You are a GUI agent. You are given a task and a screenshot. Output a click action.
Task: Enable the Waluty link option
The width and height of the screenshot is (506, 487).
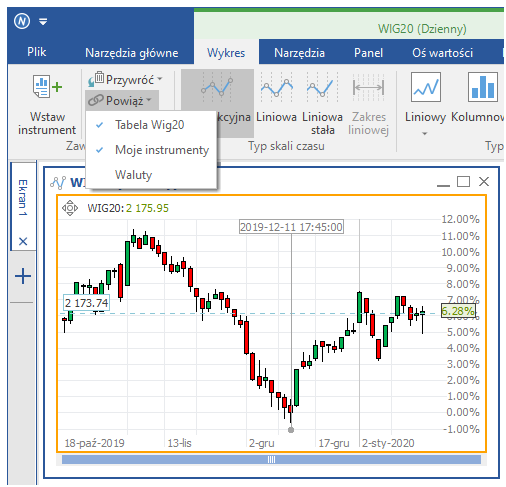click(151, 175)
